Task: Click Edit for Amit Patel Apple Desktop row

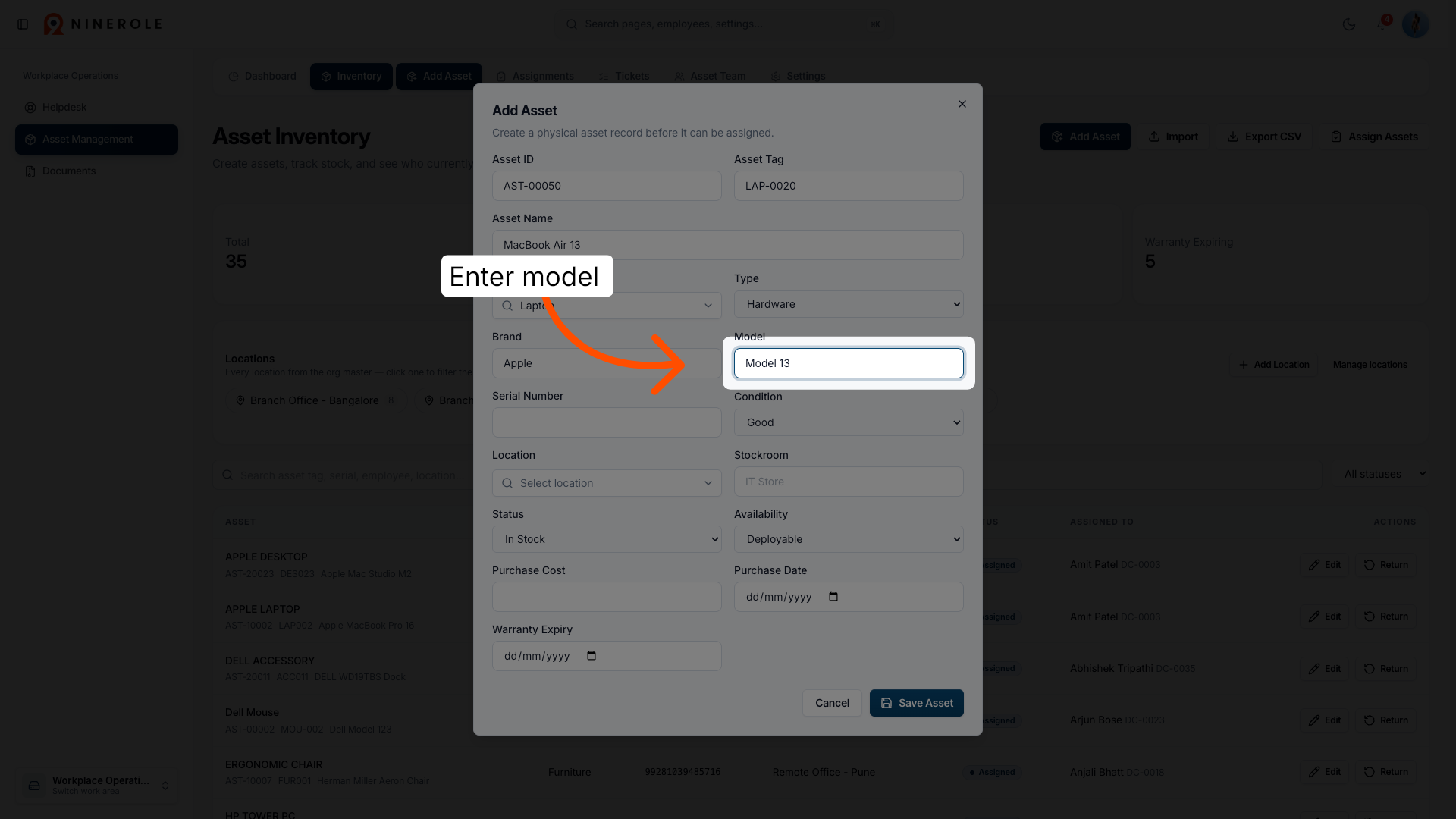Action: [x=1325, y=565]
